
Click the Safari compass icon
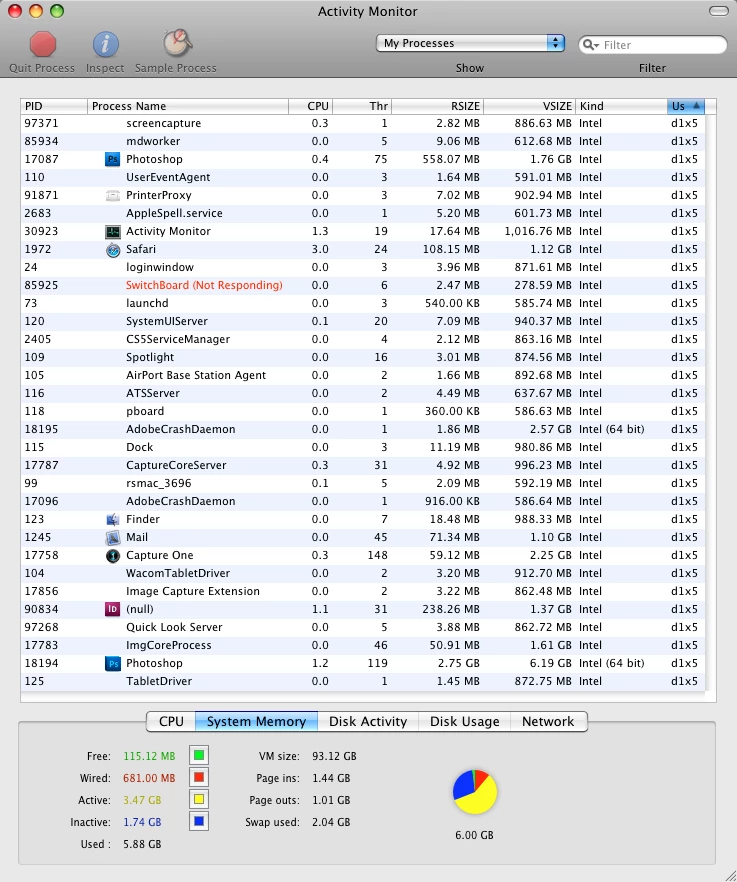click(113, 250)
